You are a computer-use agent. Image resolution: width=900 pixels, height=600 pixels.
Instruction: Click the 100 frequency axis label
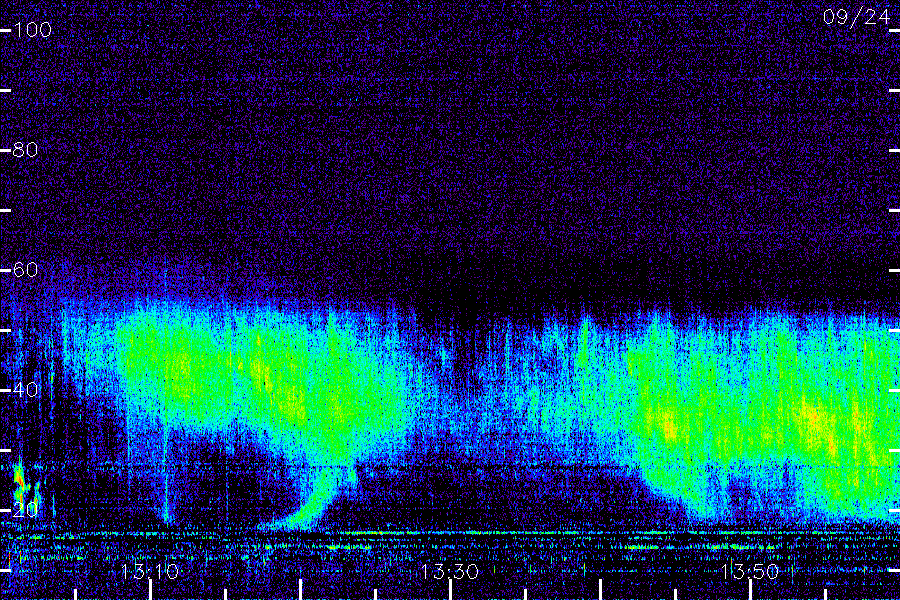coord(32,30)
